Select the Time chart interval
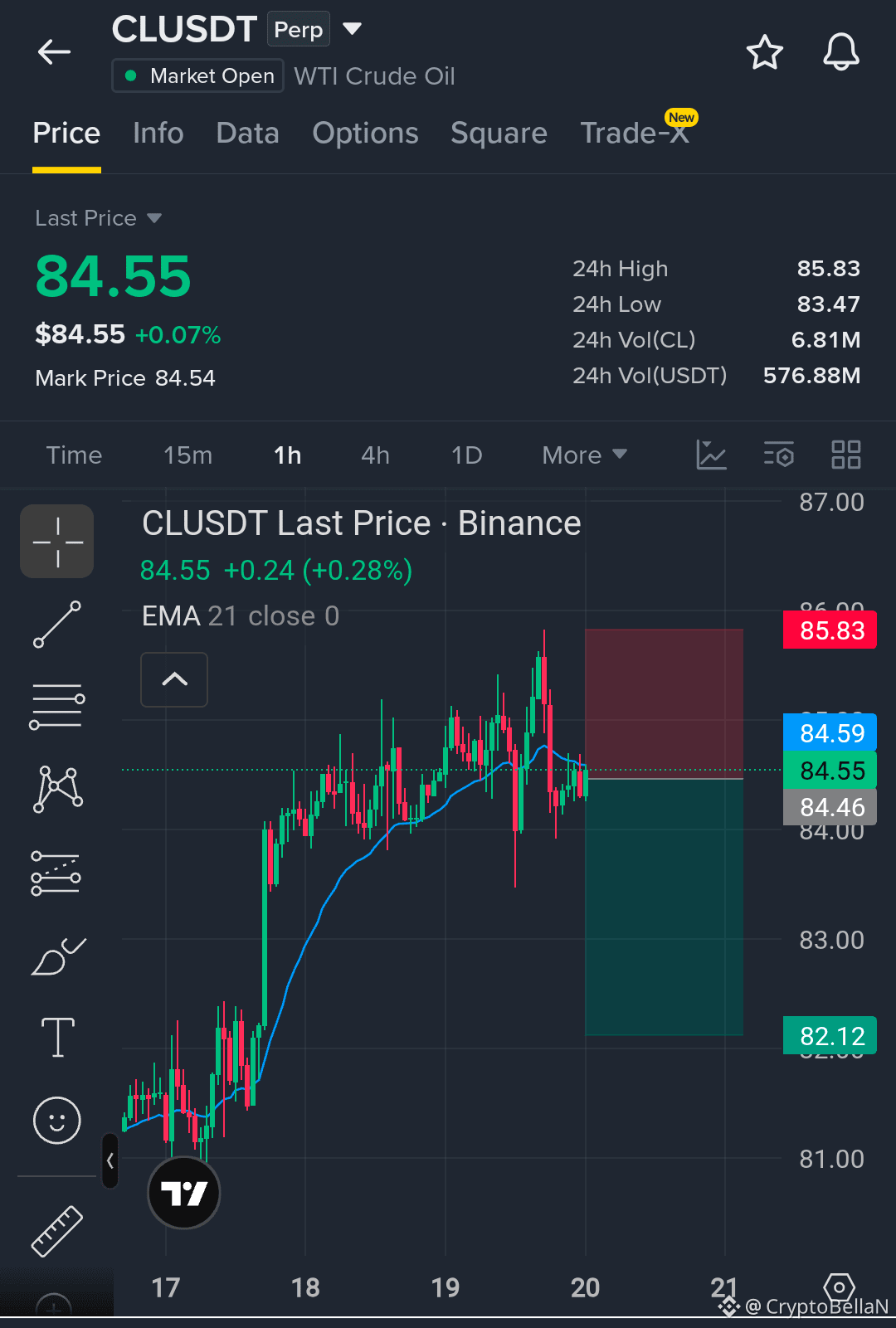 [74, 455]
